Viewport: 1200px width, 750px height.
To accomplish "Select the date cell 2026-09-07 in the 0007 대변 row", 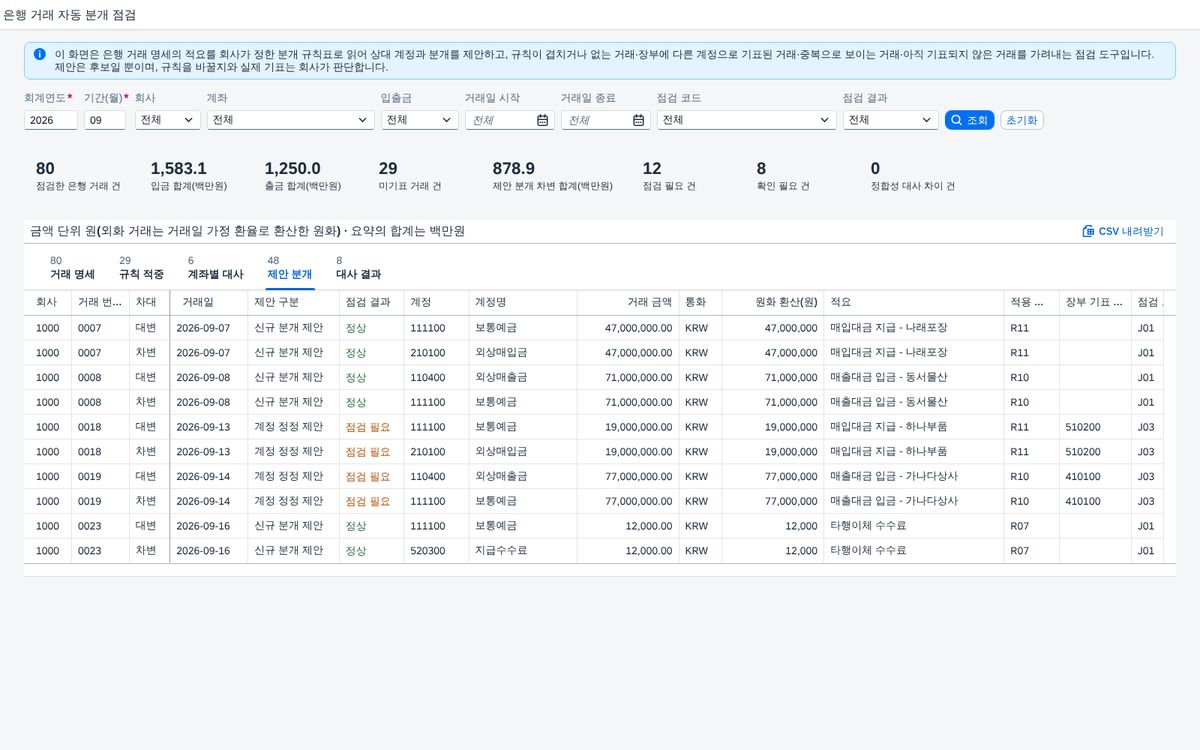I will (203, 328).
